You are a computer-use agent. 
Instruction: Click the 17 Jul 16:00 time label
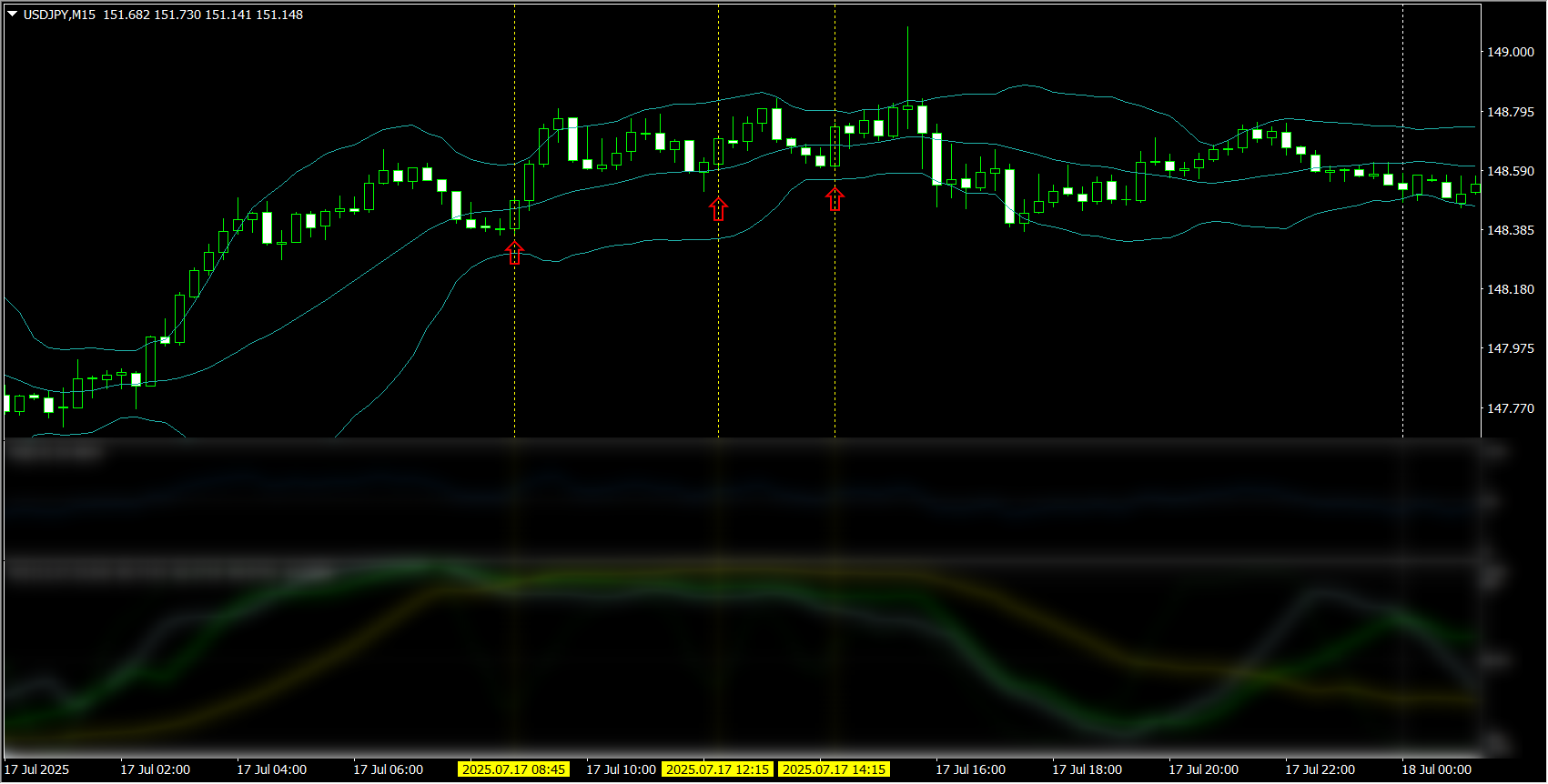(970, 769)
